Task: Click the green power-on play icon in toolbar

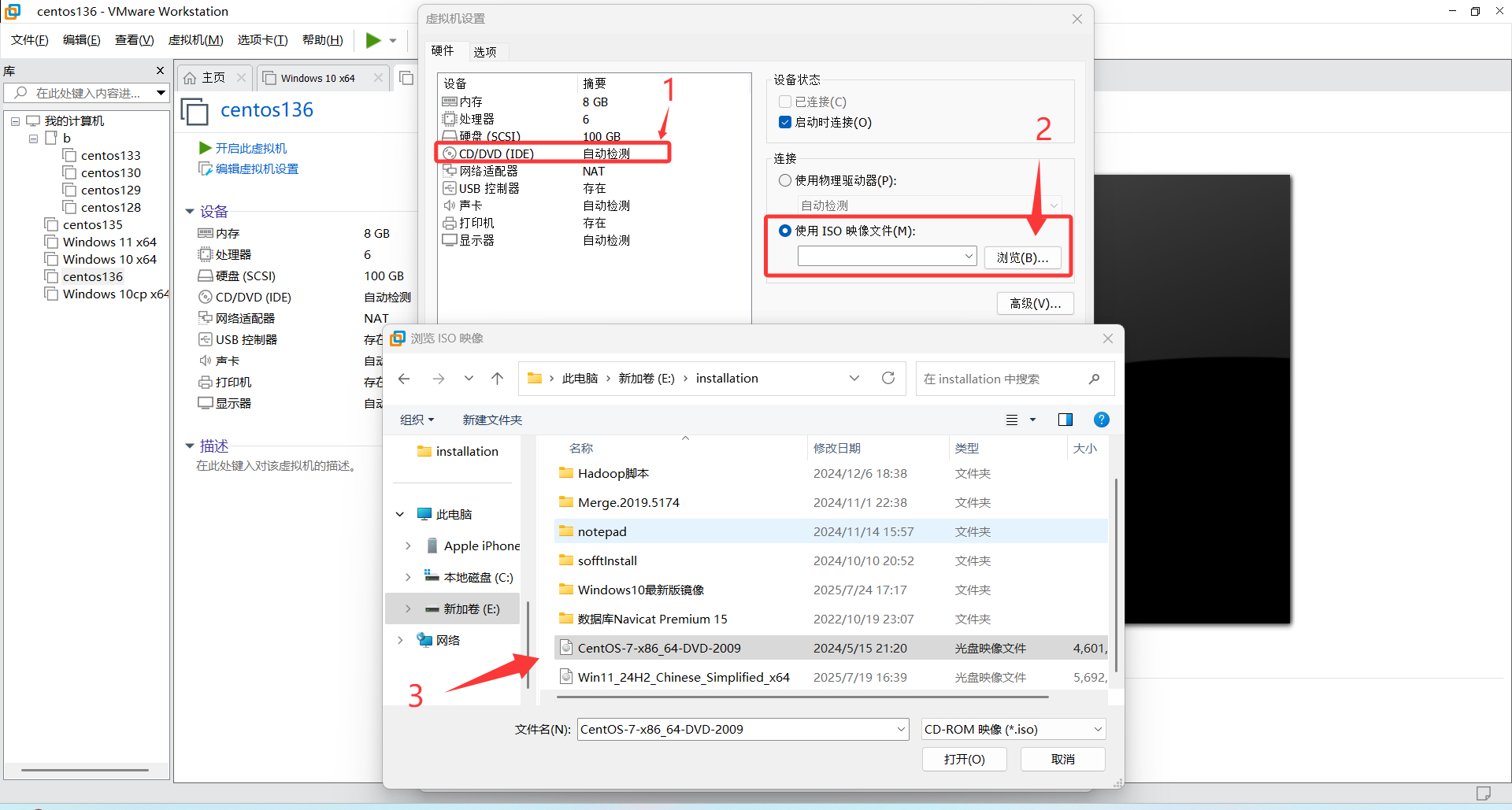Action: (373, 40)
